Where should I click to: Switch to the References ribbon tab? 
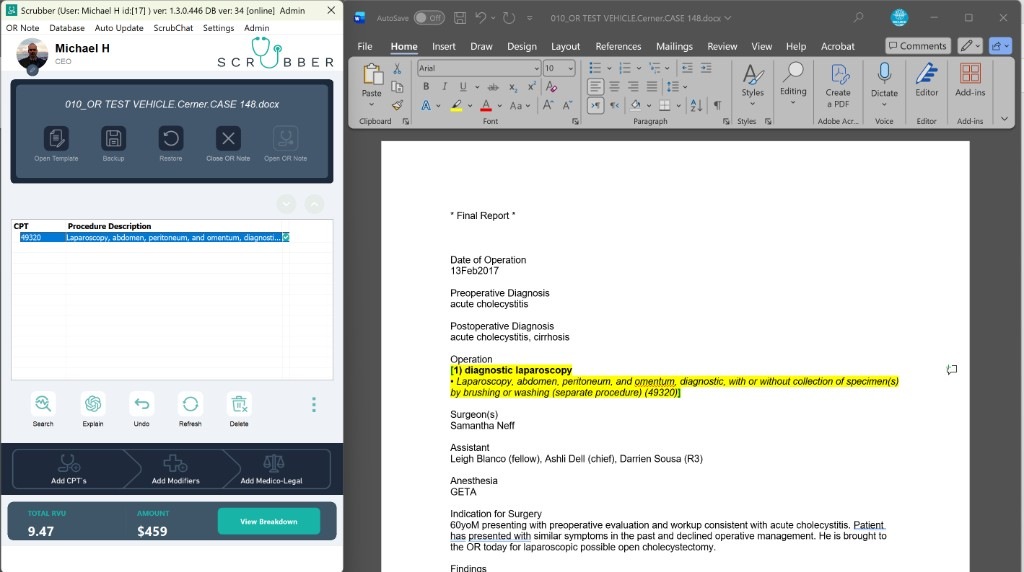pyautogui.click(x=618, y=46)
